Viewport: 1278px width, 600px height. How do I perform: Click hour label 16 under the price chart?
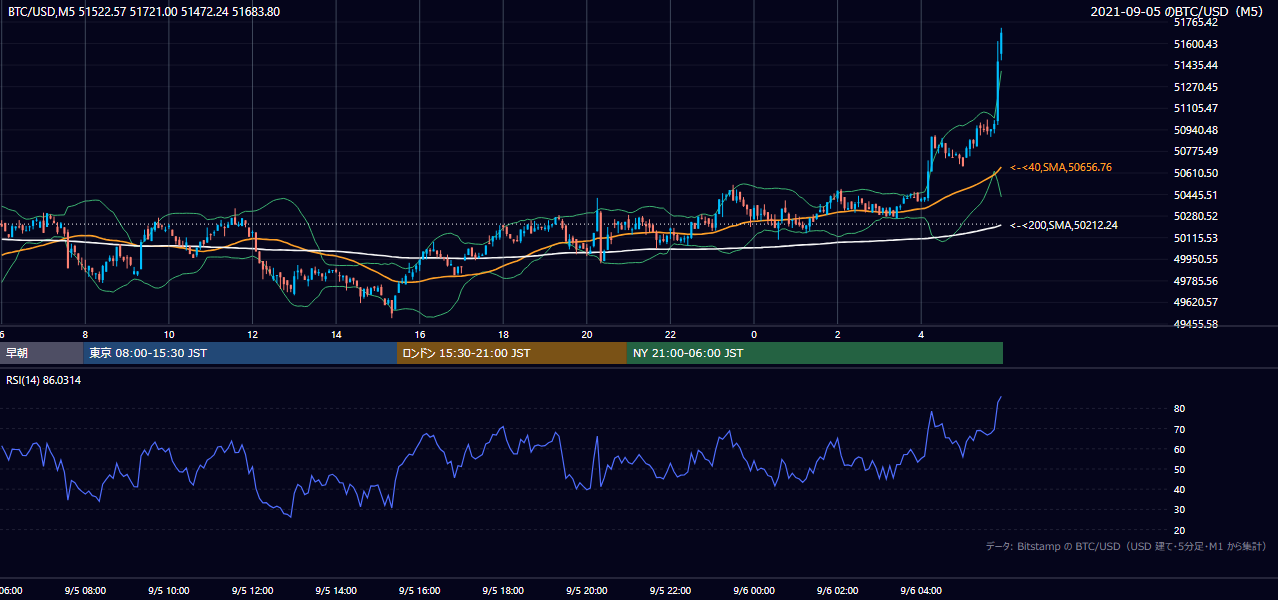click(419, 334)
